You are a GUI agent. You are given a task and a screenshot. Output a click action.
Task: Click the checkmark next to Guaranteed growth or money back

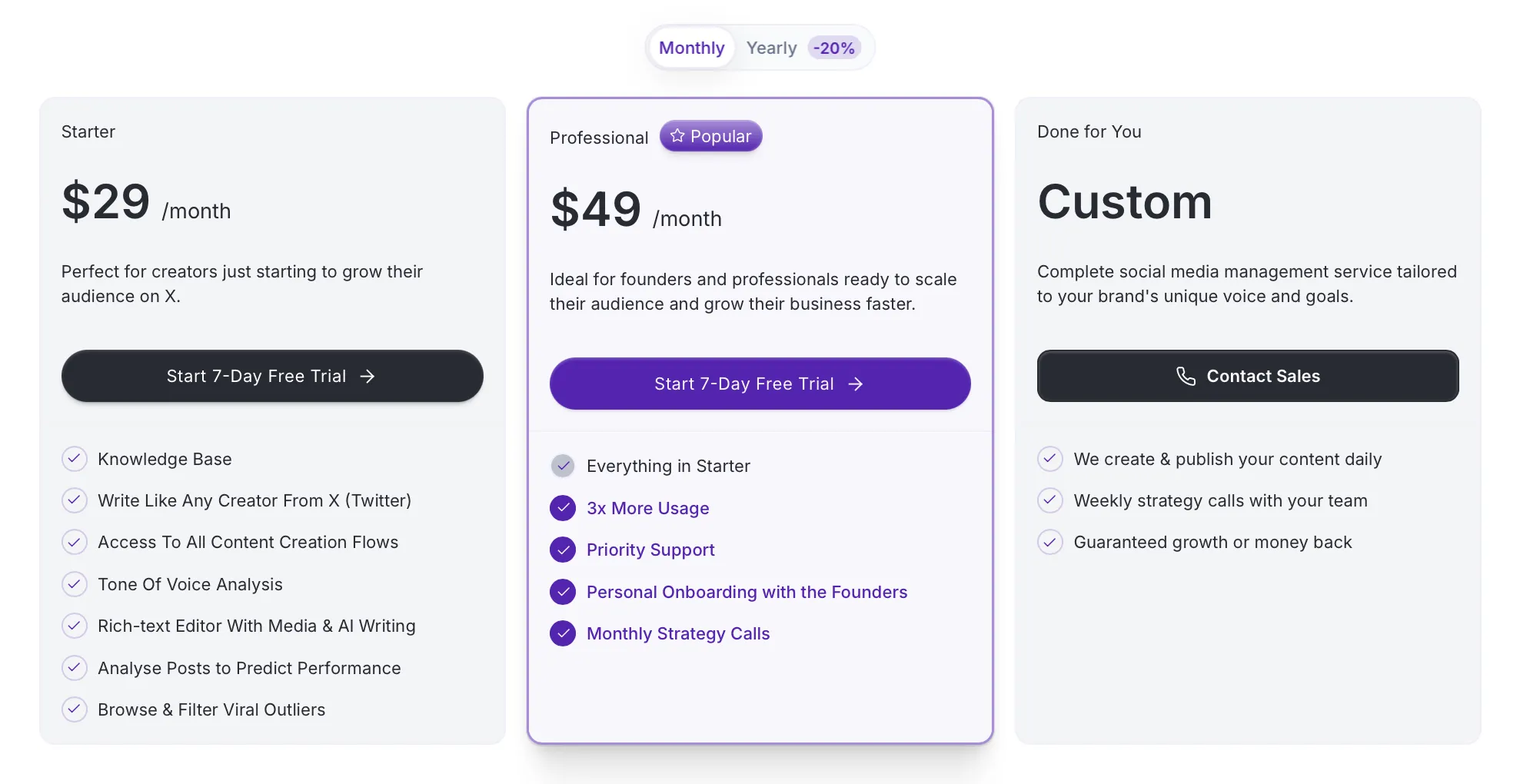click(1049, 542)
